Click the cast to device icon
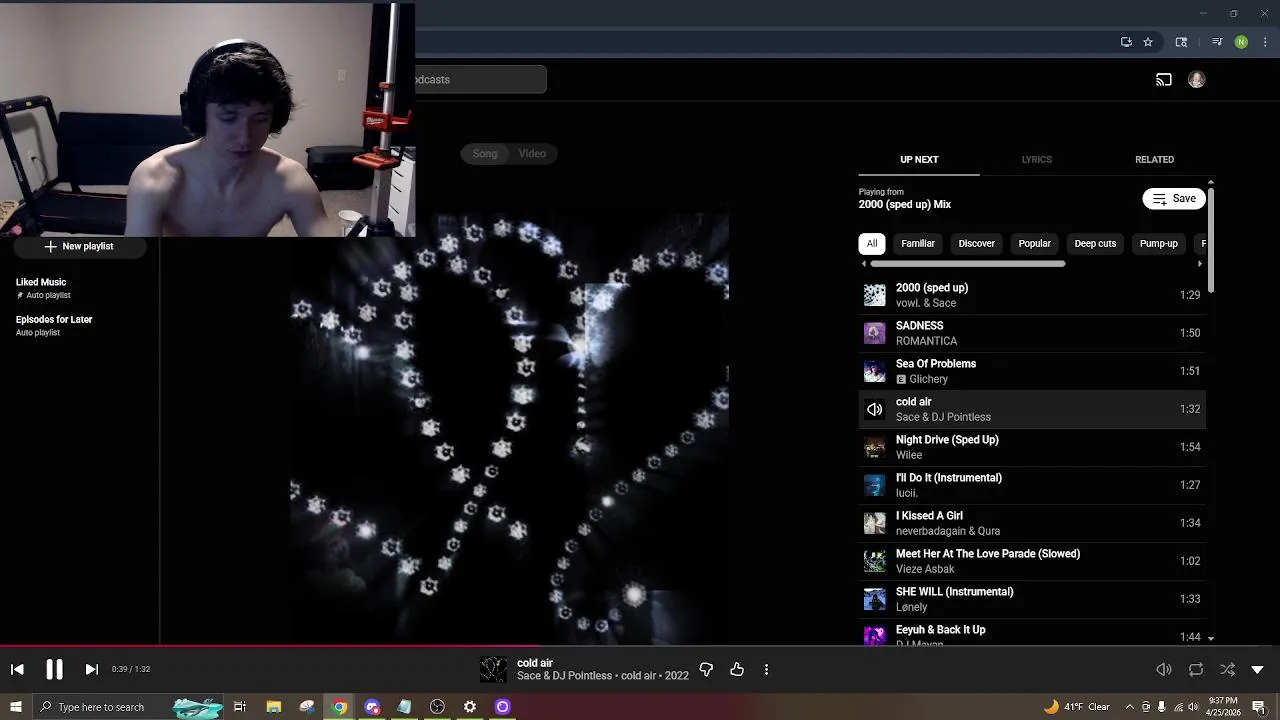 coord(1164,80)
